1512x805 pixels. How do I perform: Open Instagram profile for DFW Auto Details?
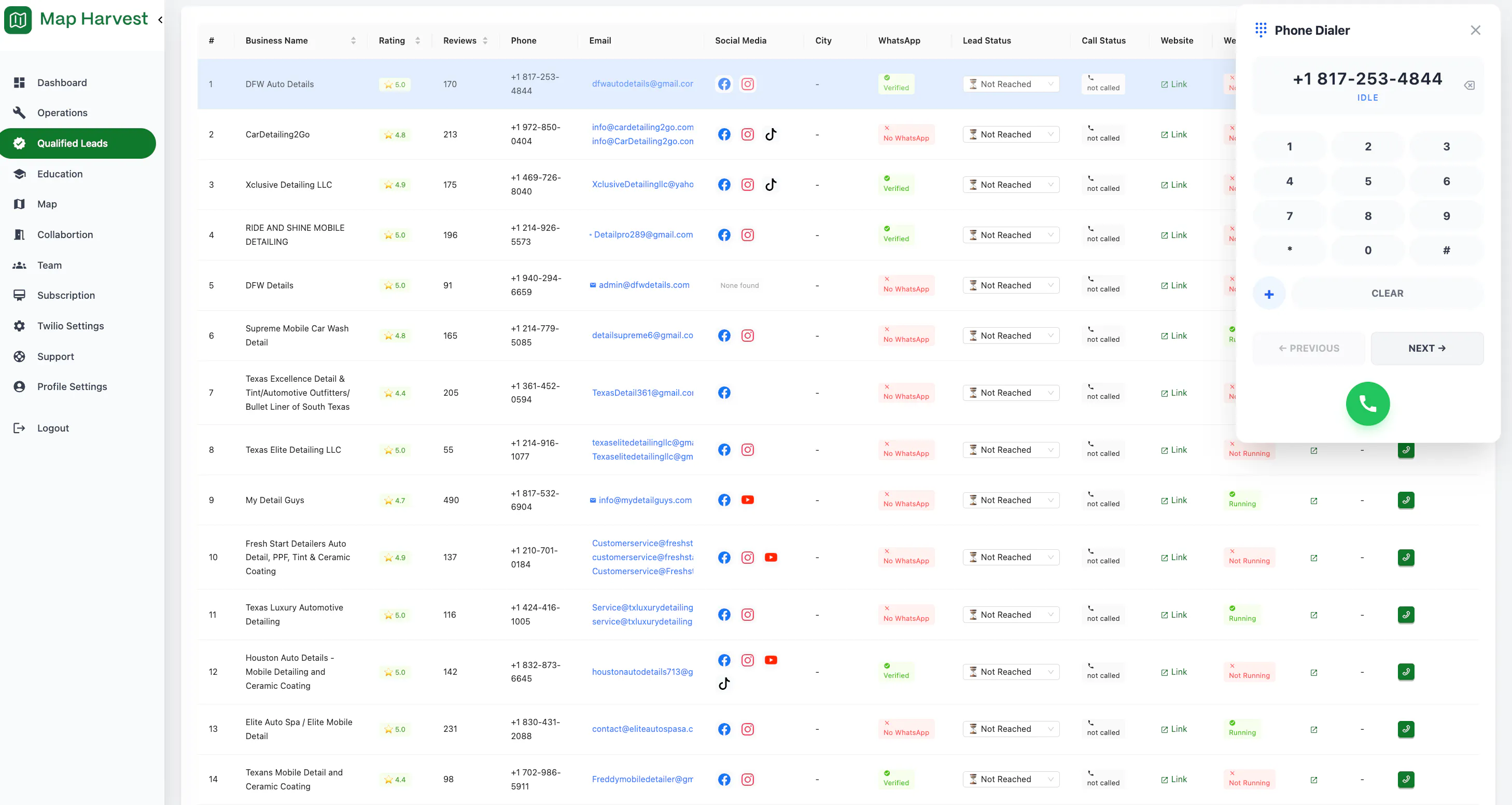[747, 84]
